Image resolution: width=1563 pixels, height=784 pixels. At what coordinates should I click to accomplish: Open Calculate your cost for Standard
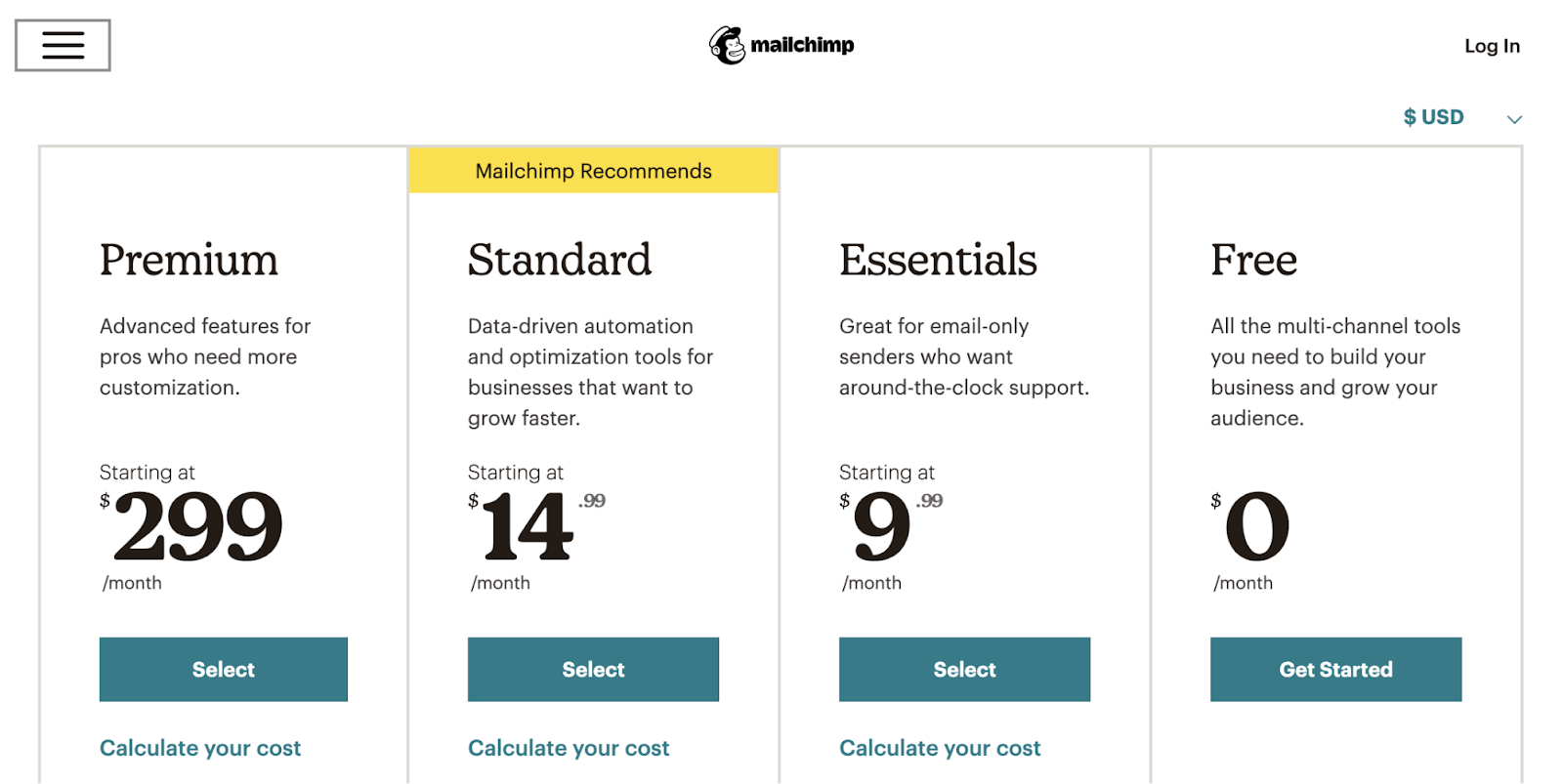pos(569,748)
